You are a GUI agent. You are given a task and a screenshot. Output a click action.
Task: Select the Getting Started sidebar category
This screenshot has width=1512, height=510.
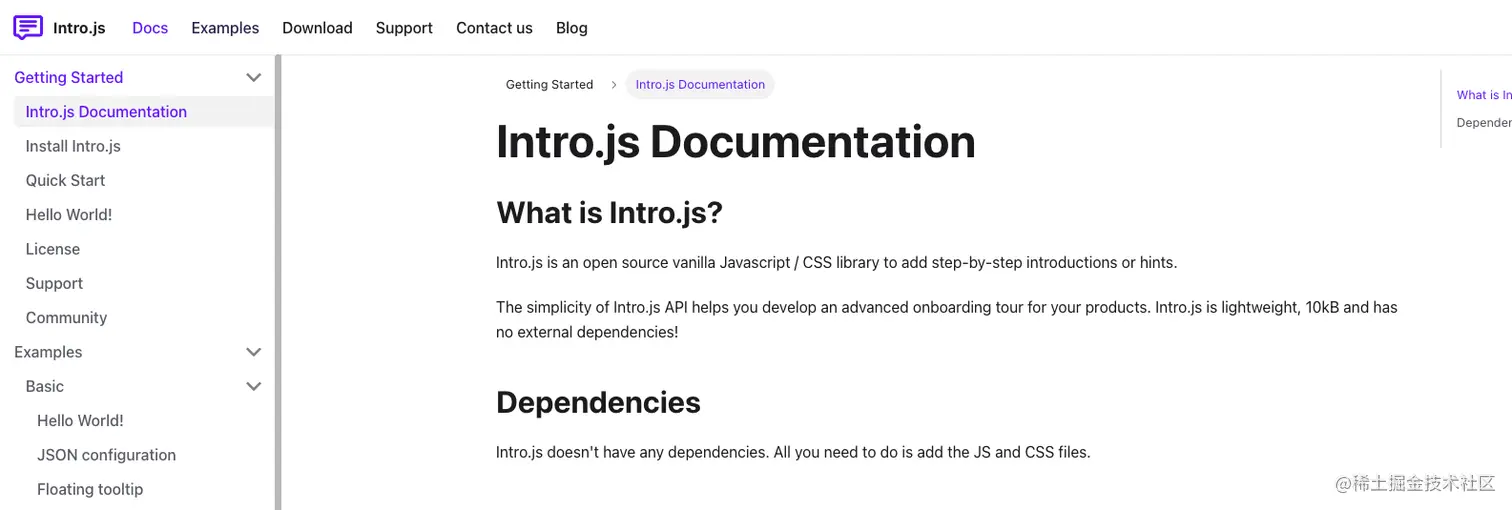coord(68,77)
